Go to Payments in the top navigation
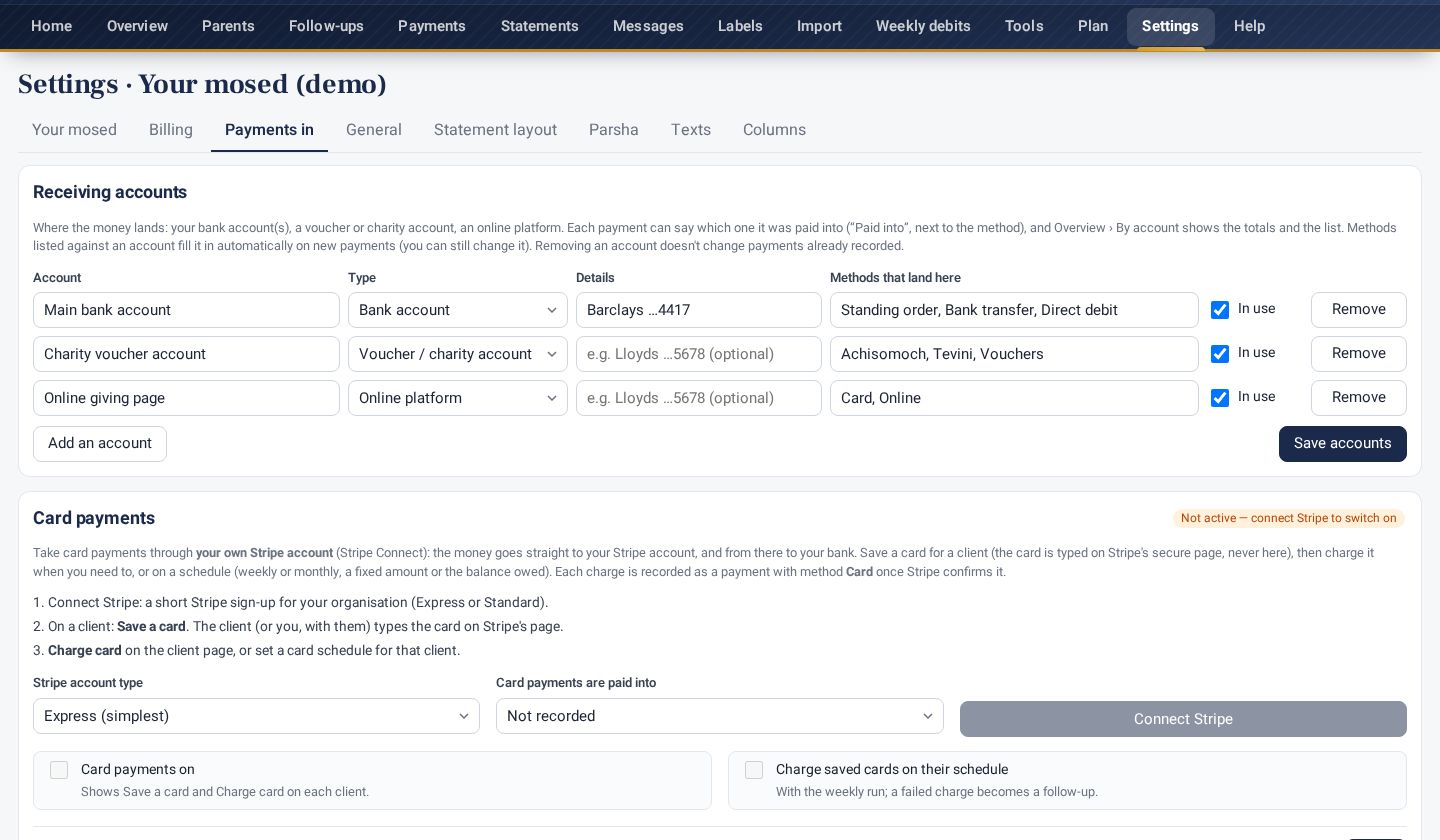1440x840 pixels. [x=432, y=26]
